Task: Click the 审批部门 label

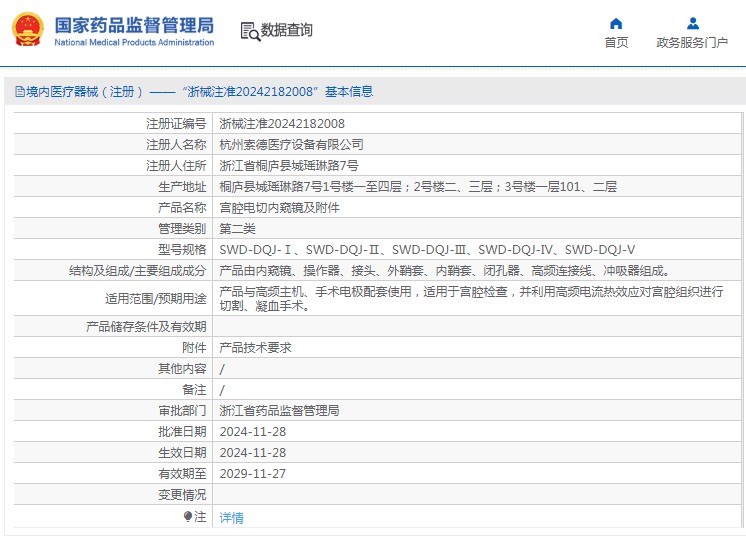Action: pyautogui.click(x=182, y=411)
